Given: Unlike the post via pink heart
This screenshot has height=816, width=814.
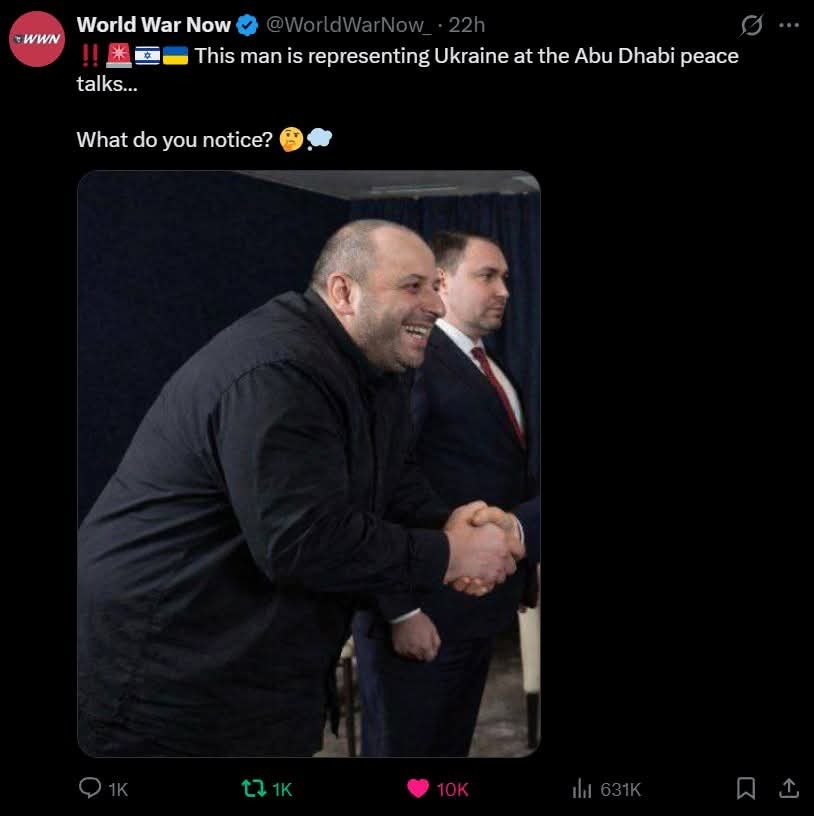Looking at the screenshot, I should coord(418,788).
